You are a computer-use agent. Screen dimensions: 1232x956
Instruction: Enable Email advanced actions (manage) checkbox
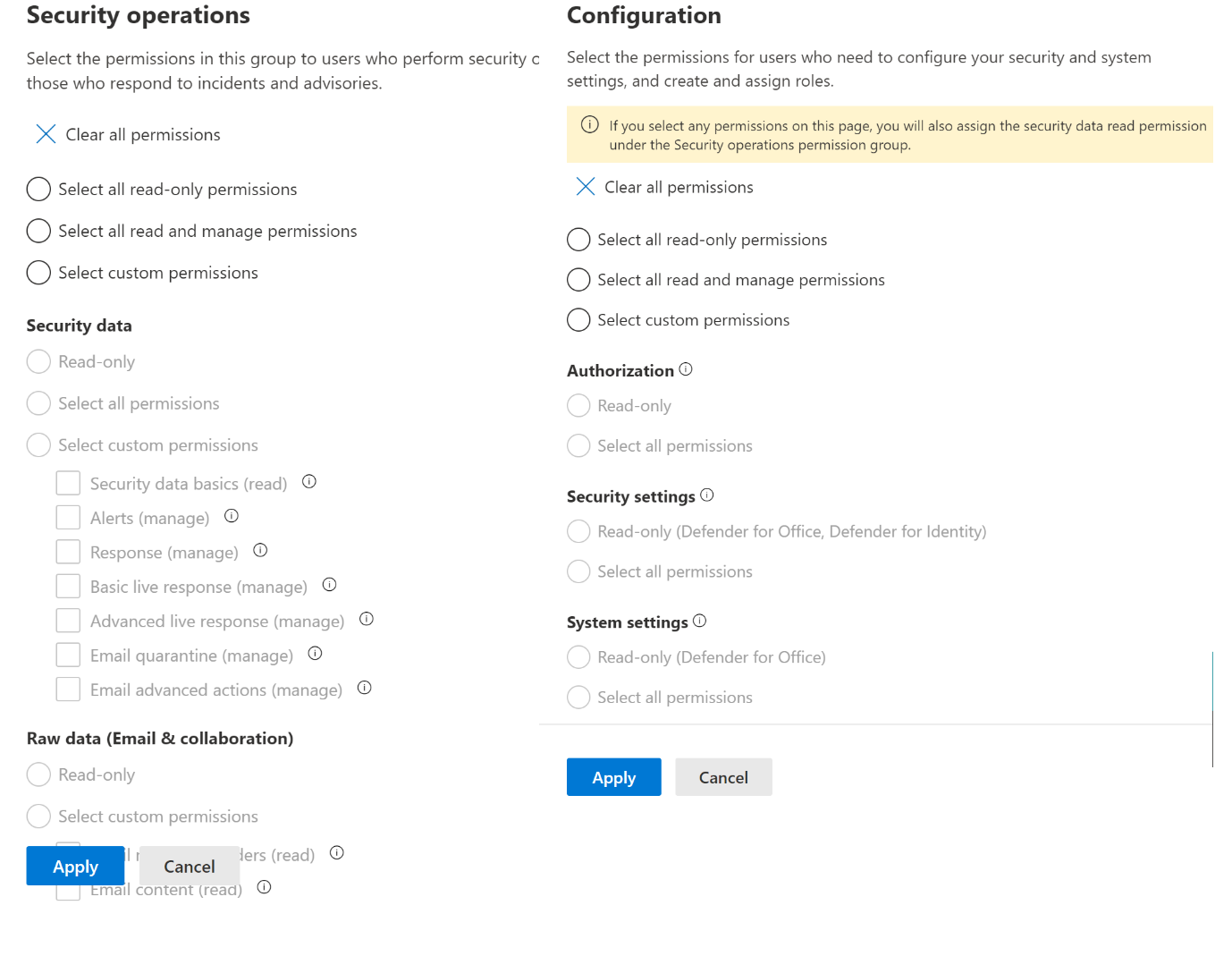(x=68, y=690)
